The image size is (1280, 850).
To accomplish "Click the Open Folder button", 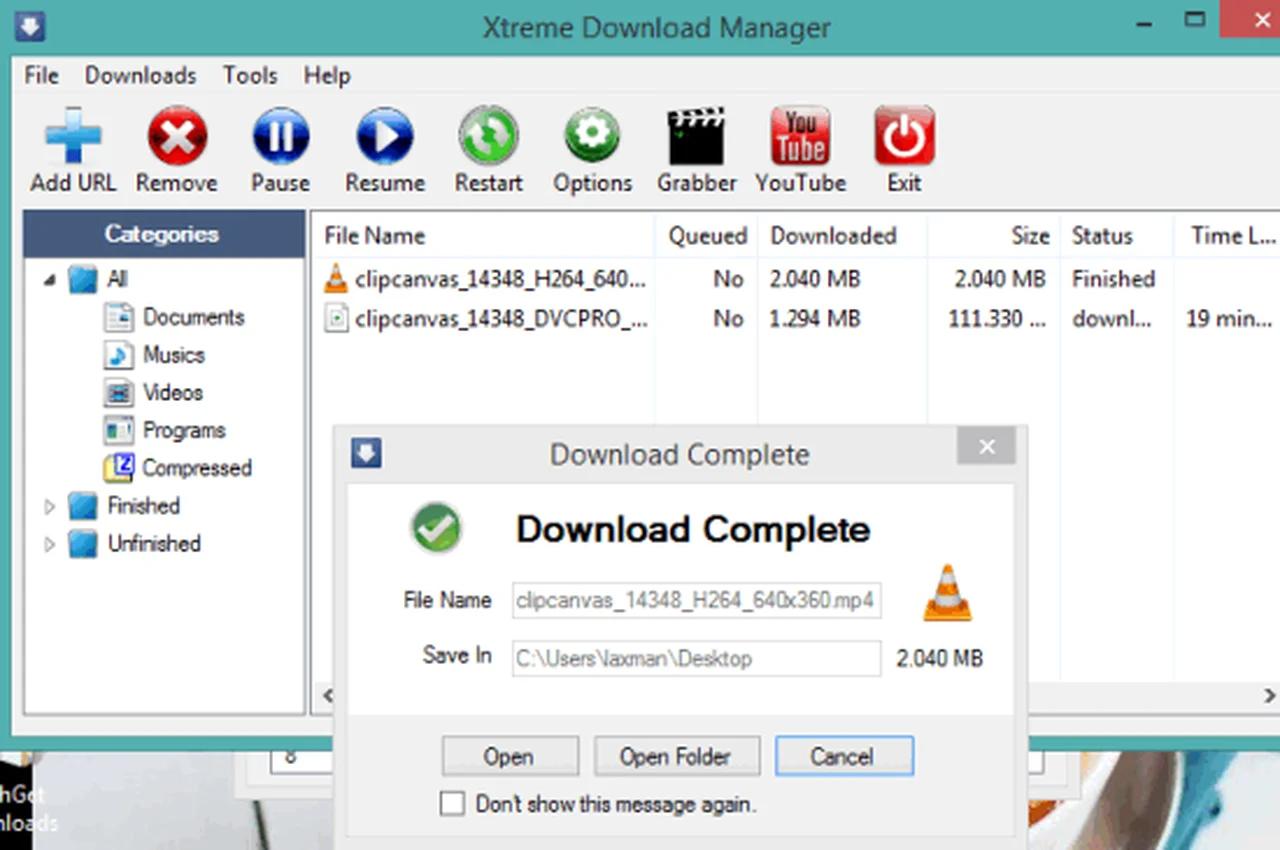I will tap(677, 756).
